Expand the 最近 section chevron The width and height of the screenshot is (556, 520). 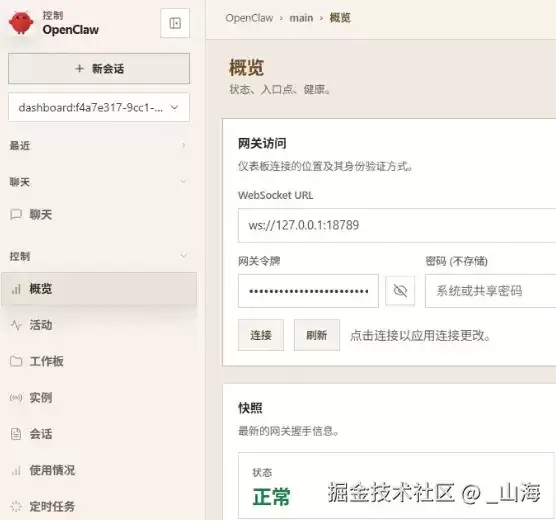183,145
